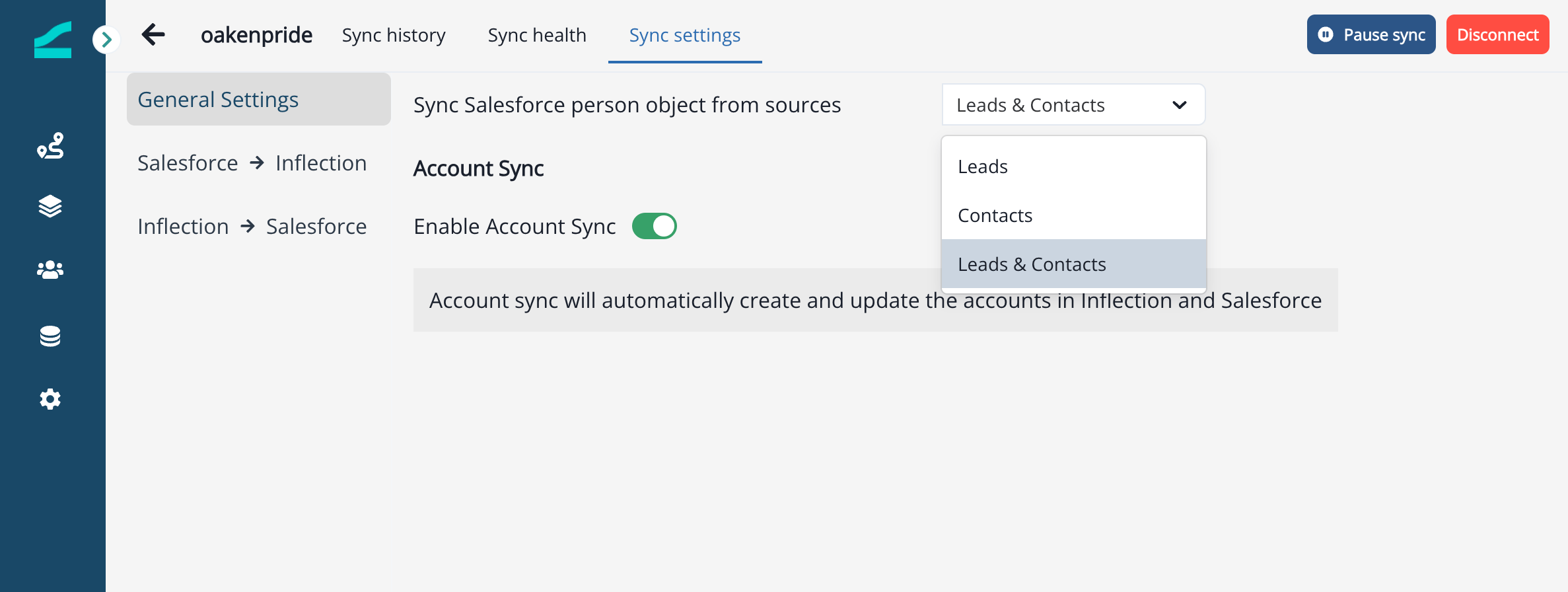Go back using the left arrow
Screen dimensions: 1568x592
(153, 34)
